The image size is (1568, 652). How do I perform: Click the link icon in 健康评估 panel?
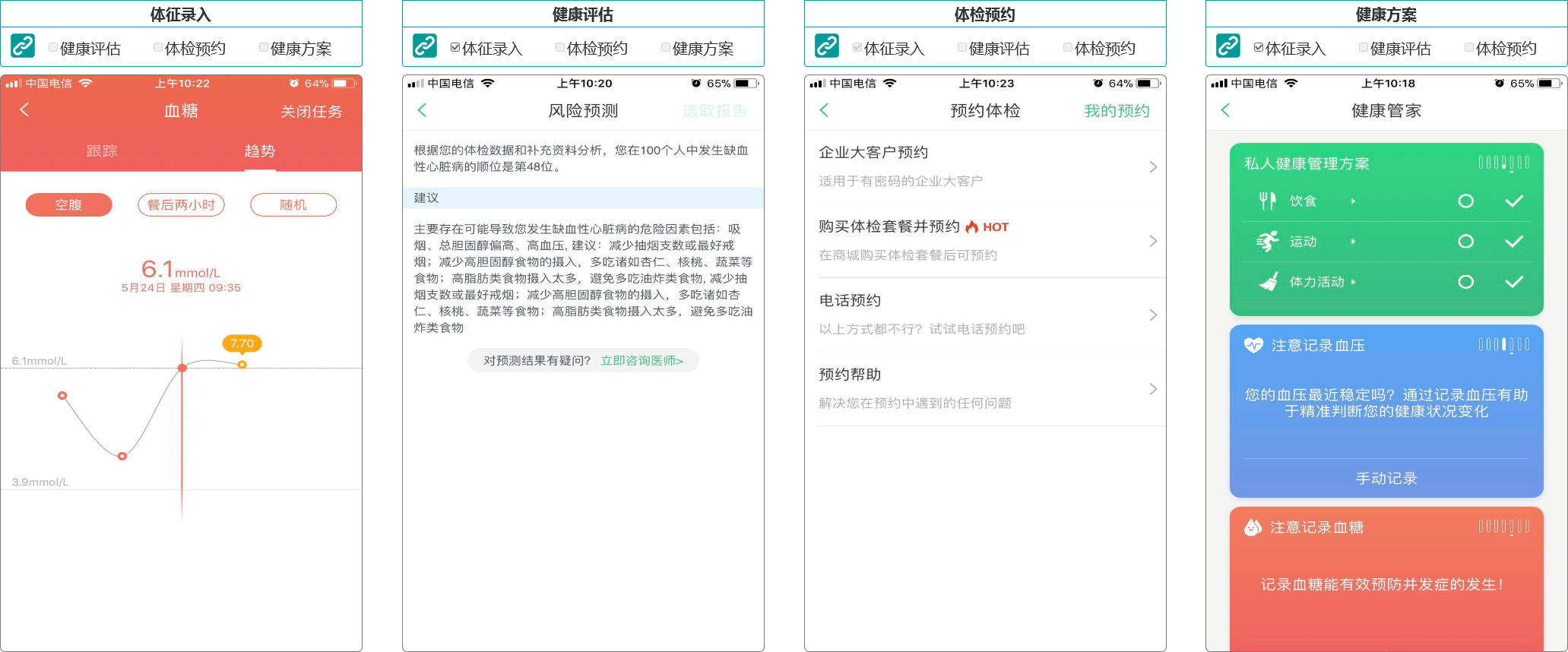click(x=425, y=46)
